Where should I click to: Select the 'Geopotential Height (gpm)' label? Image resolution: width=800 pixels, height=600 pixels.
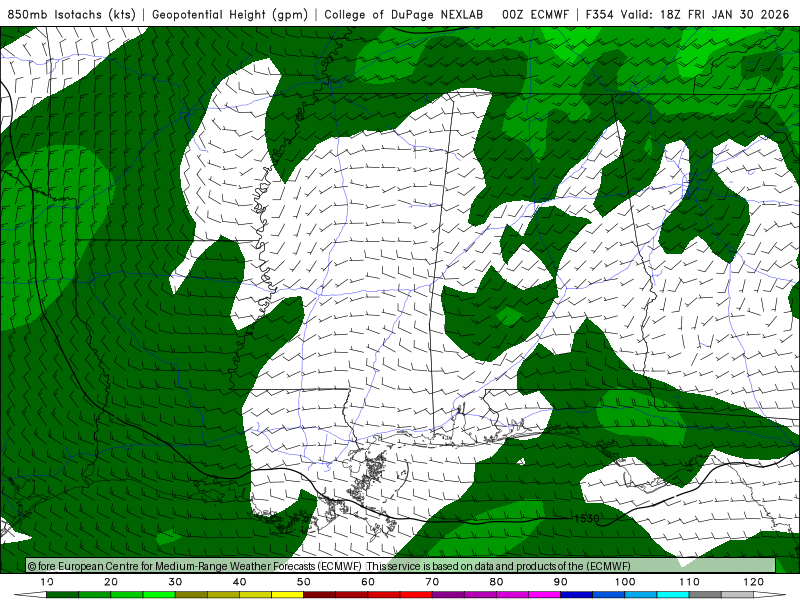230,14
